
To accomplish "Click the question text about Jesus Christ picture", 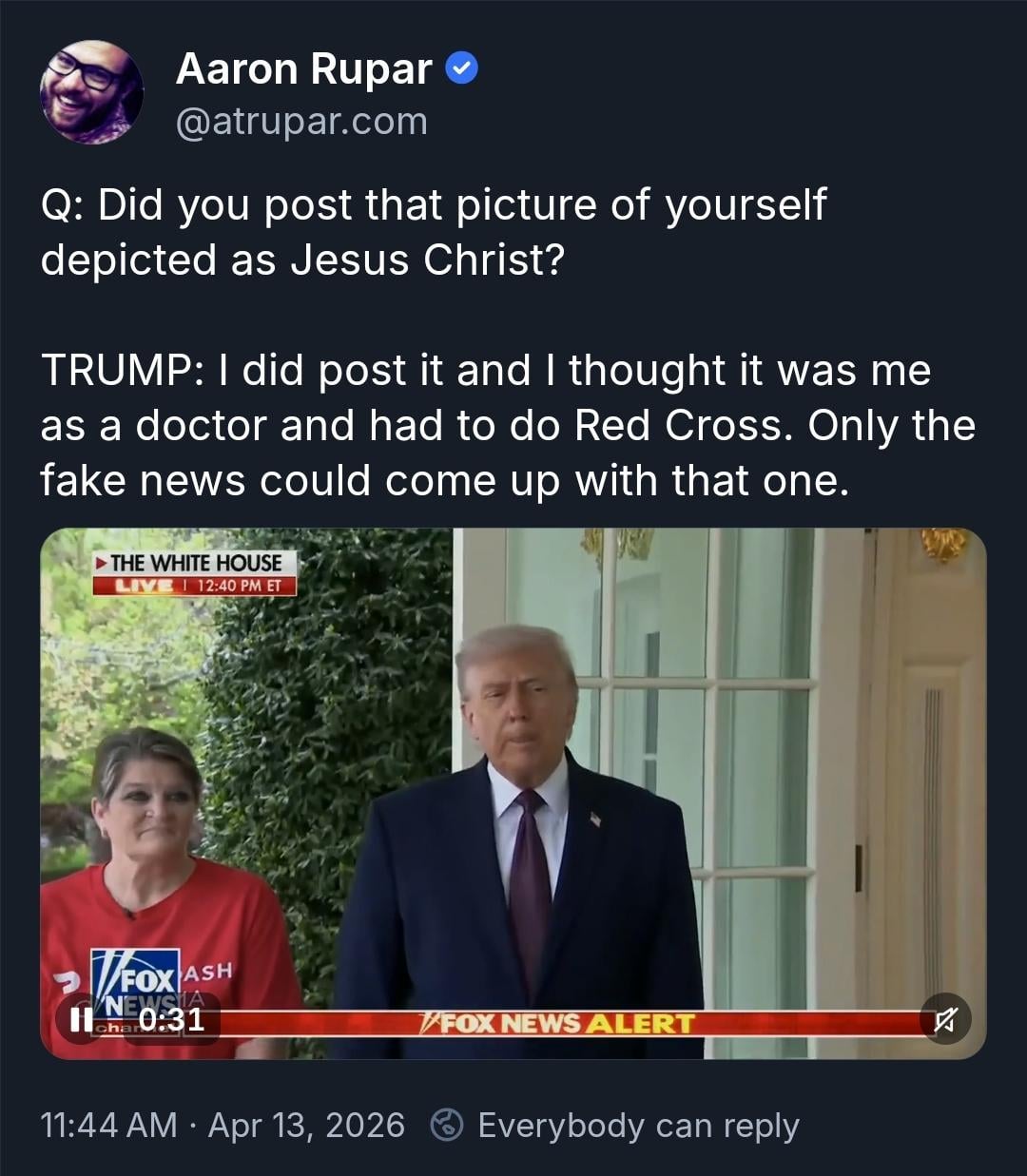I will [x=433, y=232].
